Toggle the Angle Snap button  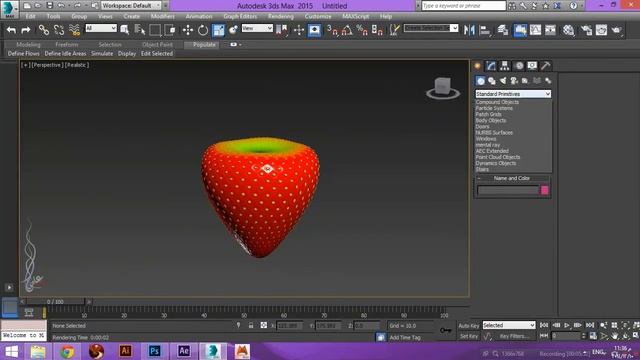347,30
